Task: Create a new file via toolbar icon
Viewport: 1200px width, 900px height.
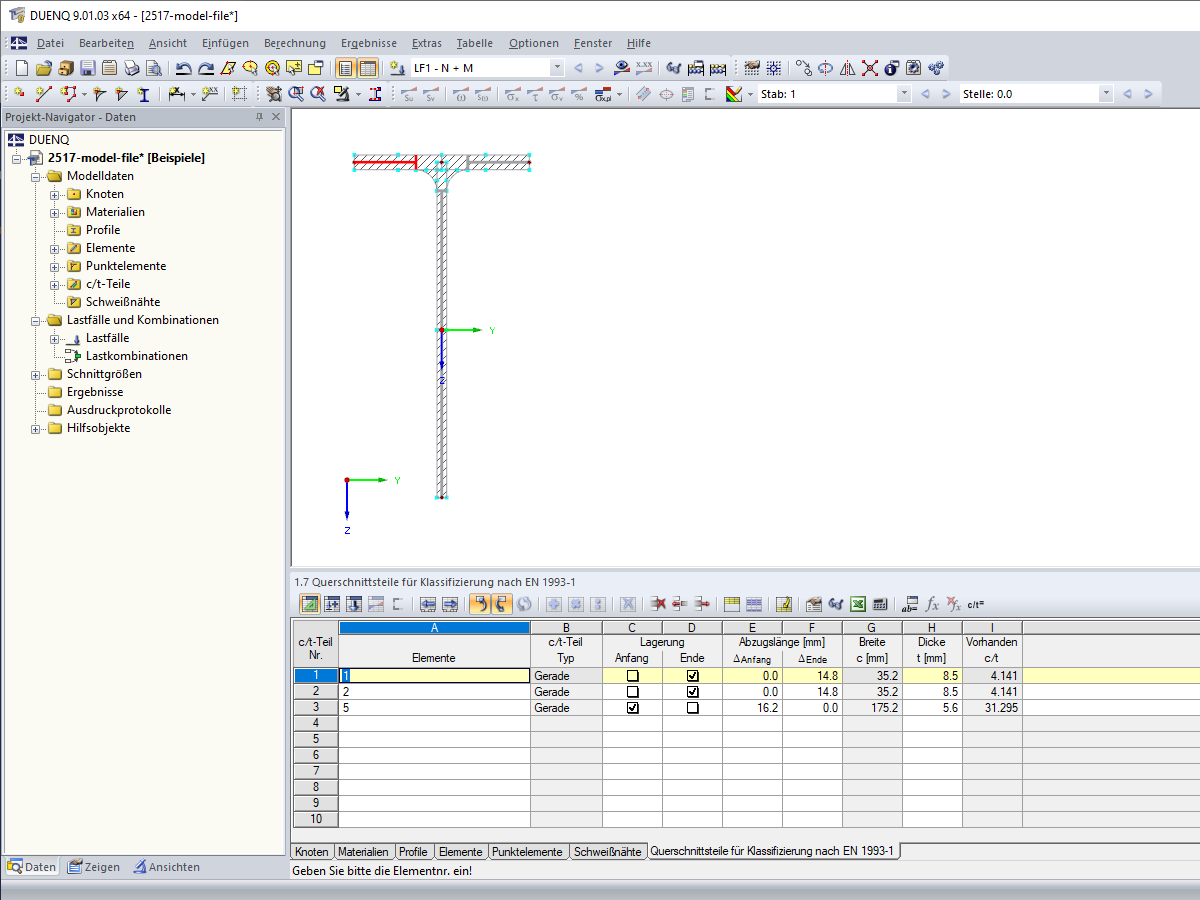Action: click(20, 68)
